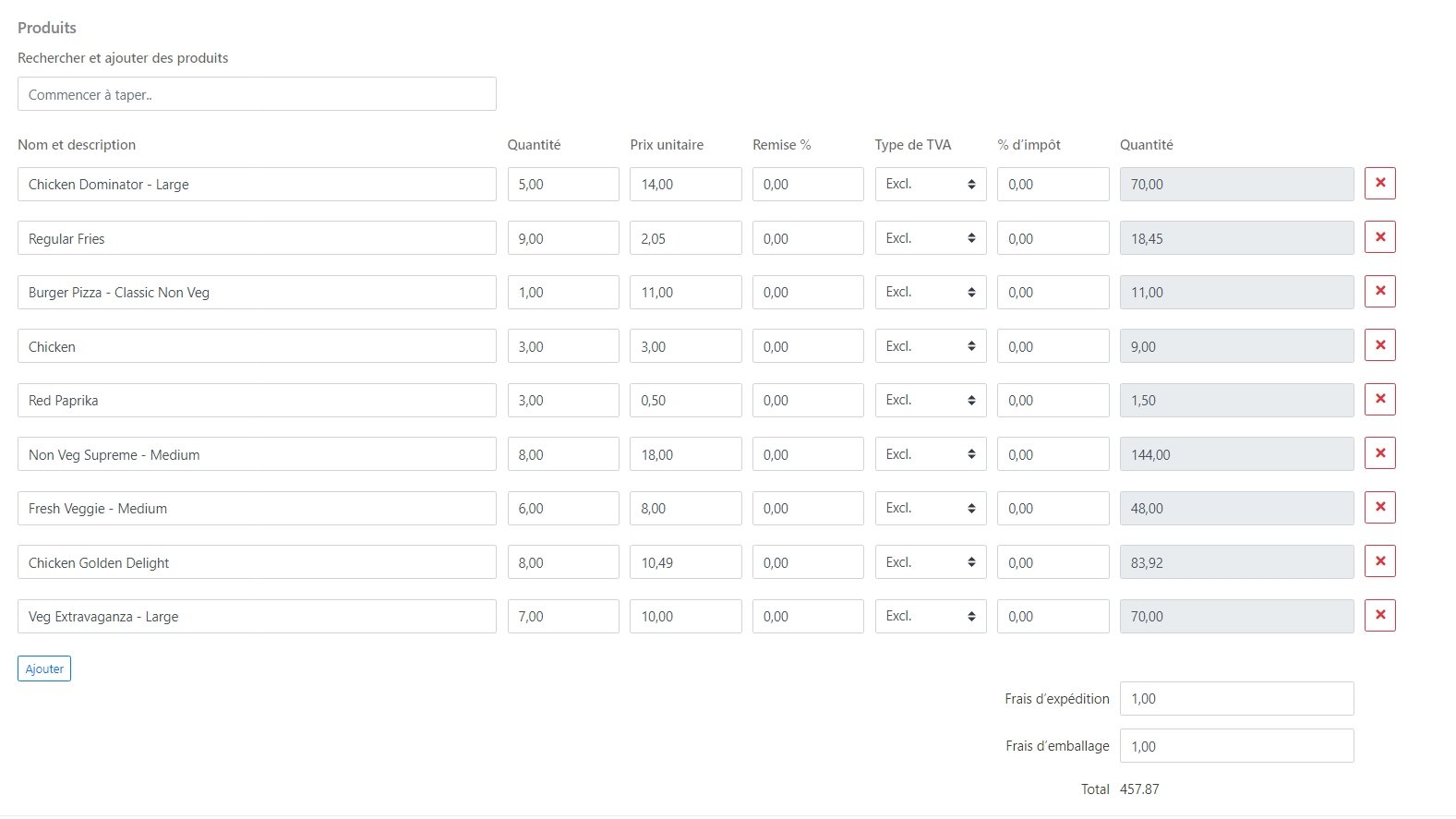Edit the Frais d'expédition field
Screen dimensions: 1456x819
click(x=1236, y=699)
